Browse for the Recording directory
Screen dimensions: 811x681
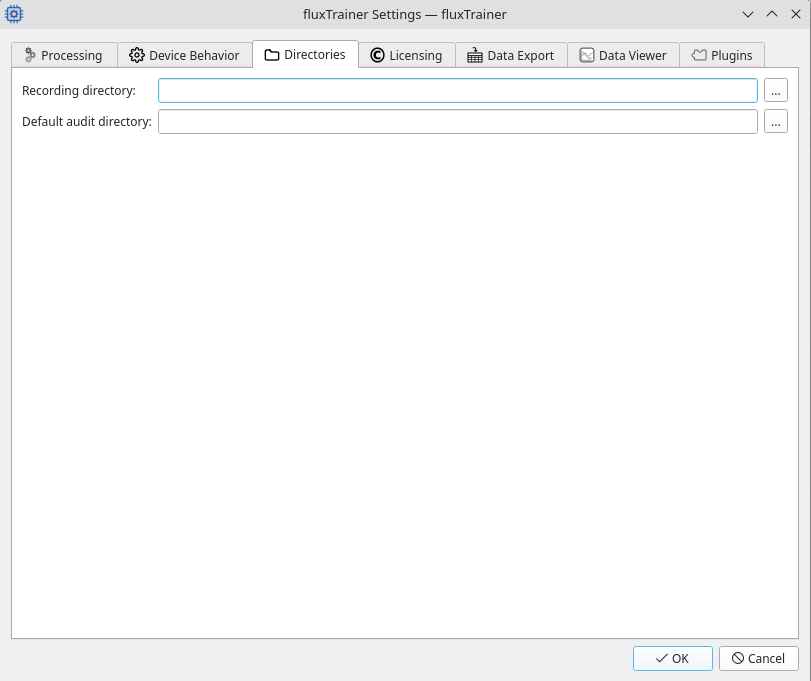776,90
